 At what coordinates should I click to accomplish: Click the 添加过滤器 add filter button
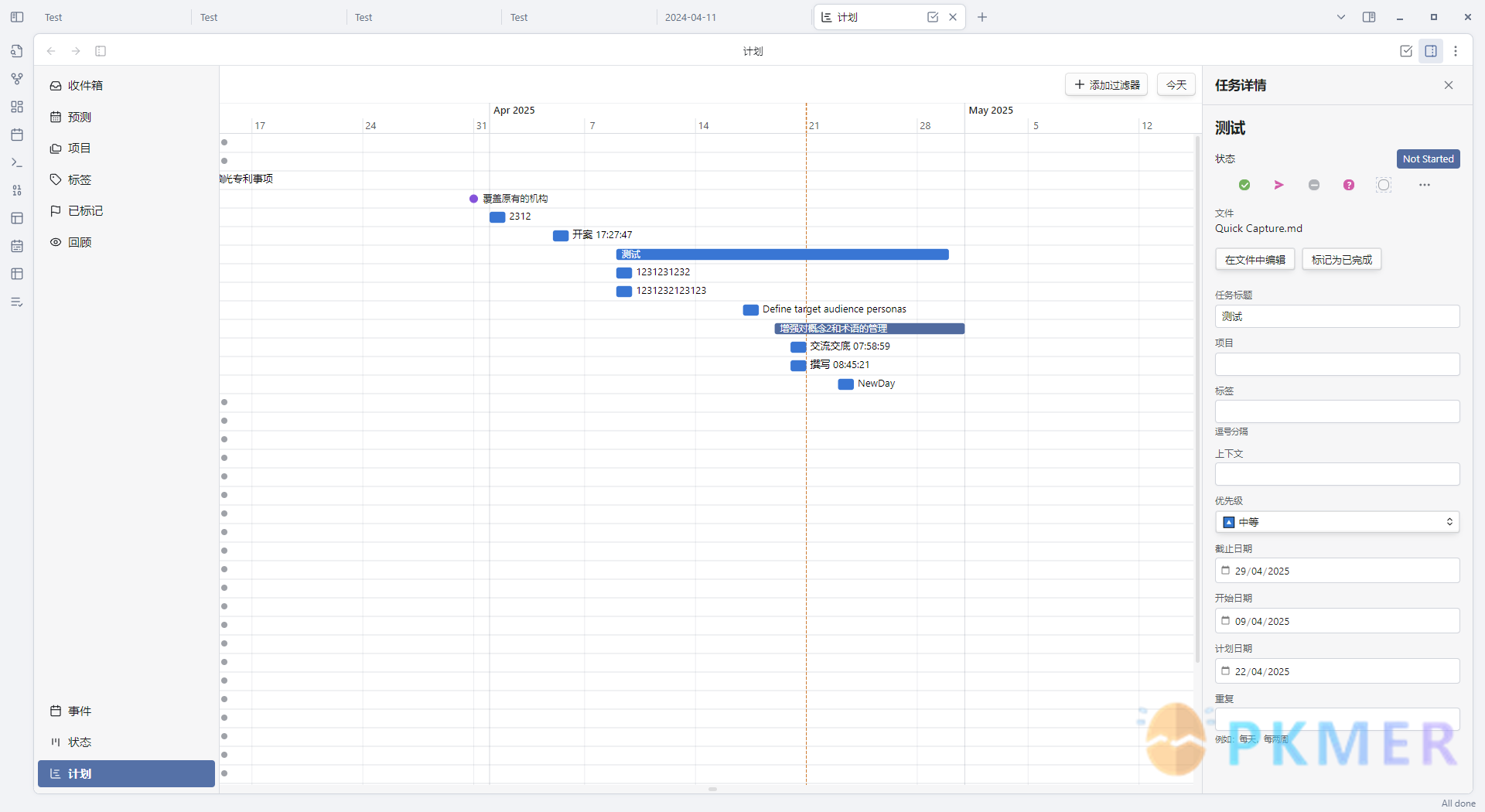tap(1107, 84)
